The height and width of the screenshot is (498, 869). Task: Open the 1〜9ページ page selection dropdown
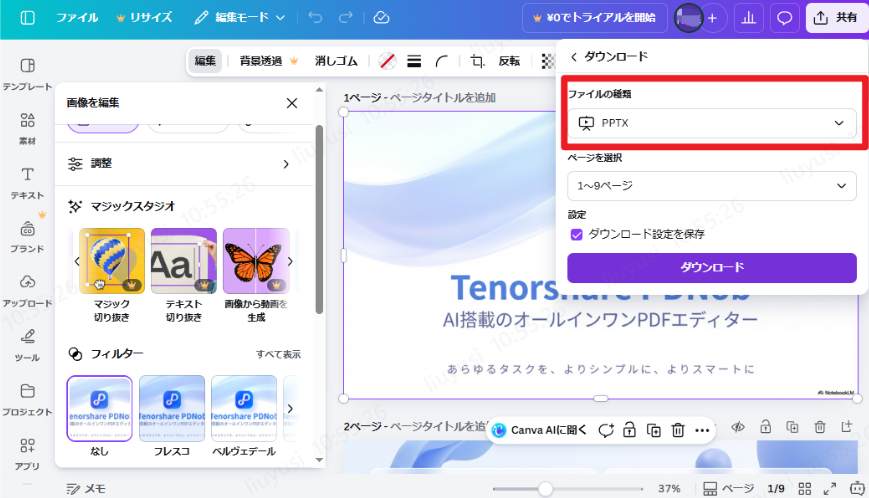pos(712,186)
